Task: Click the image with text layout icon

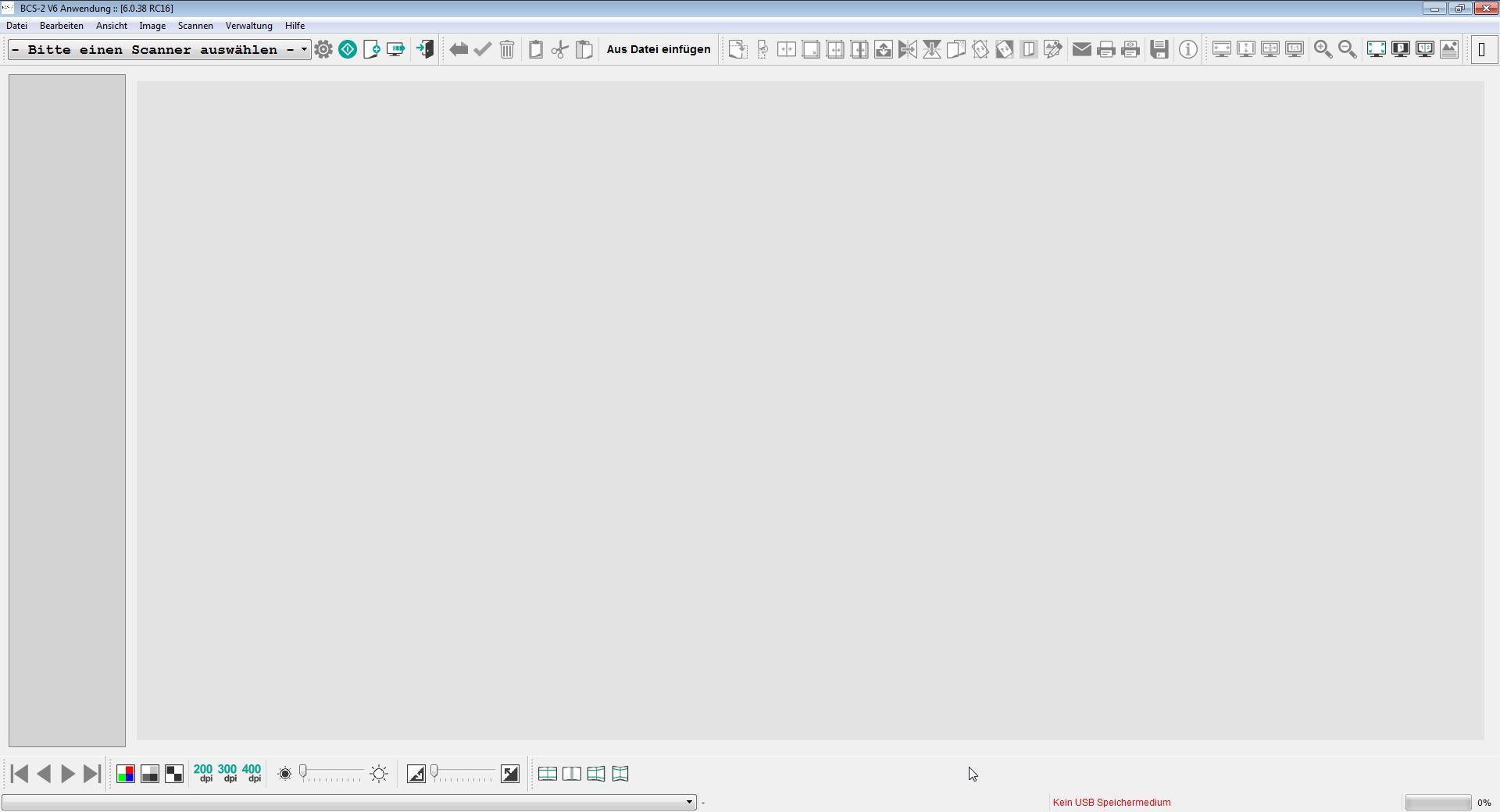Action: tap(1449, 49)
